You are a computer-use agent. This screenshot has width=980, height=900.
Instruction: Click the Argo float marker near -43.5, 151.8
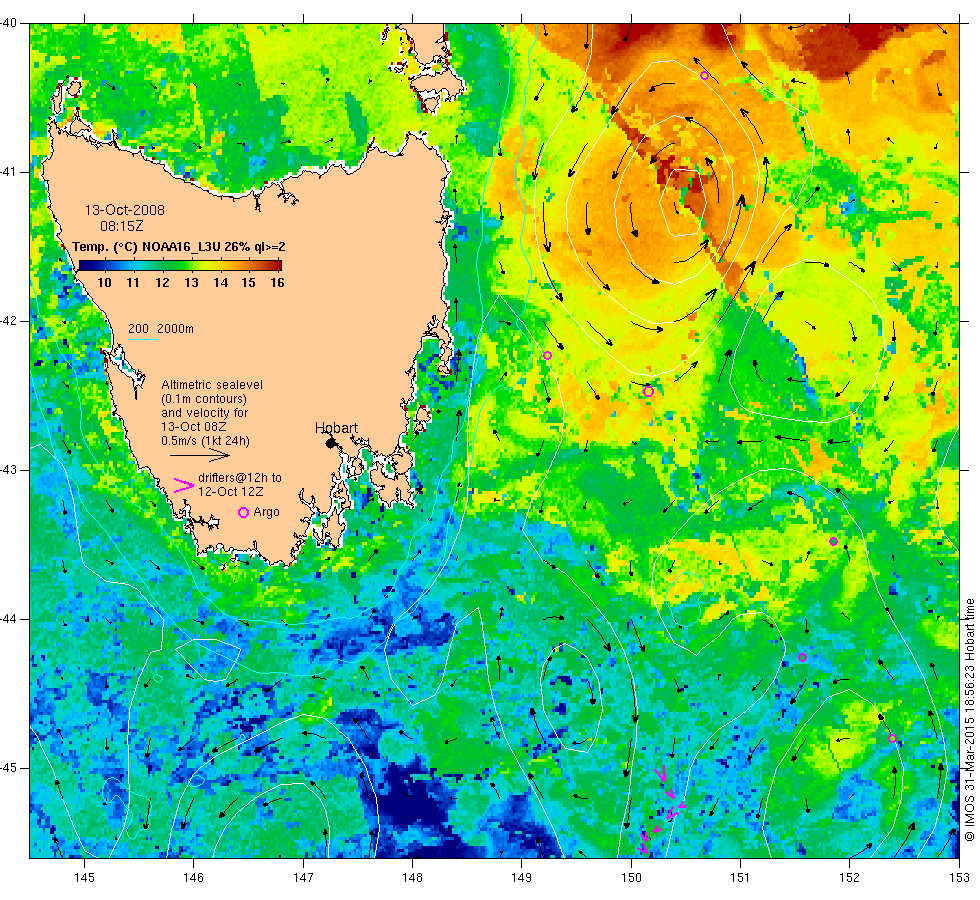pyautogui.click(x=833, y=541)
